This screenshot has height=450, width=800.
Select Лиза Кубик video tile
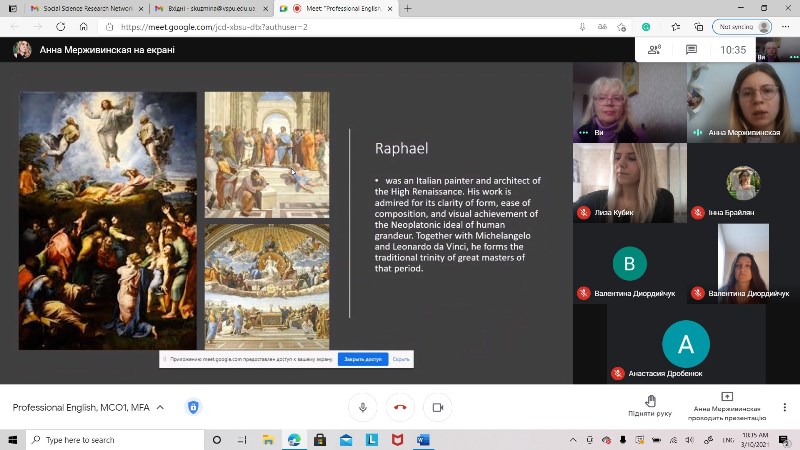point(630,183)
